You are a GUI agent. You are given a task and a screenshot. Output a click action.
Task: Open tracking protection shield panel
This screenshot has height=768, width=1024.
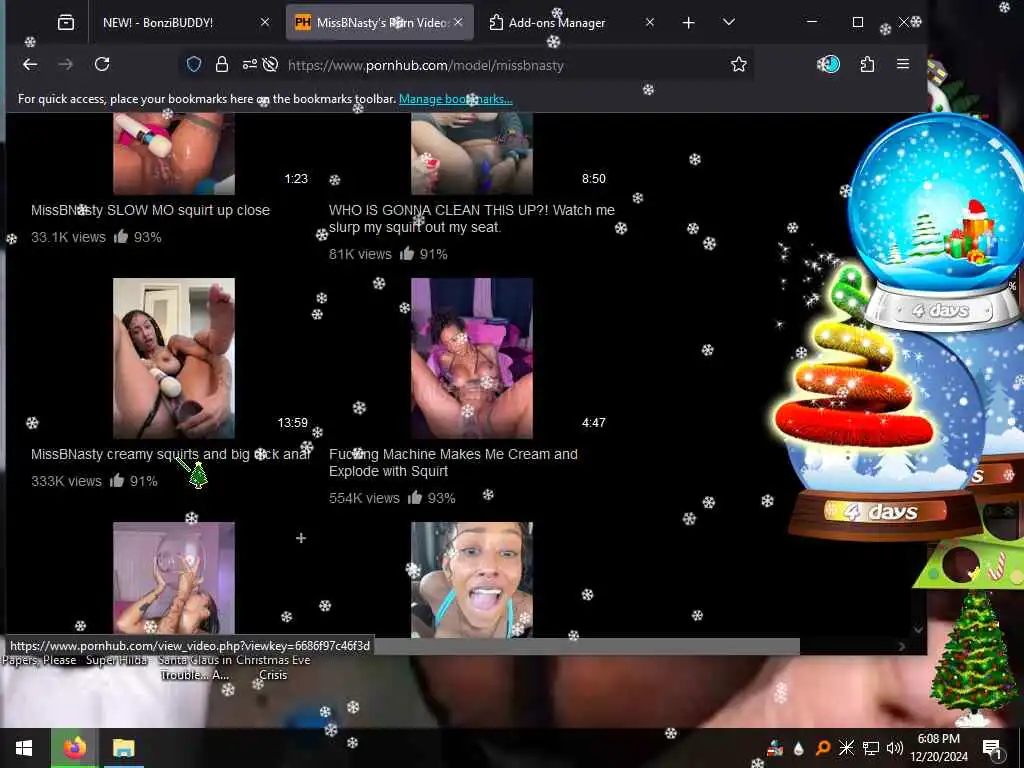pos(194,64)
